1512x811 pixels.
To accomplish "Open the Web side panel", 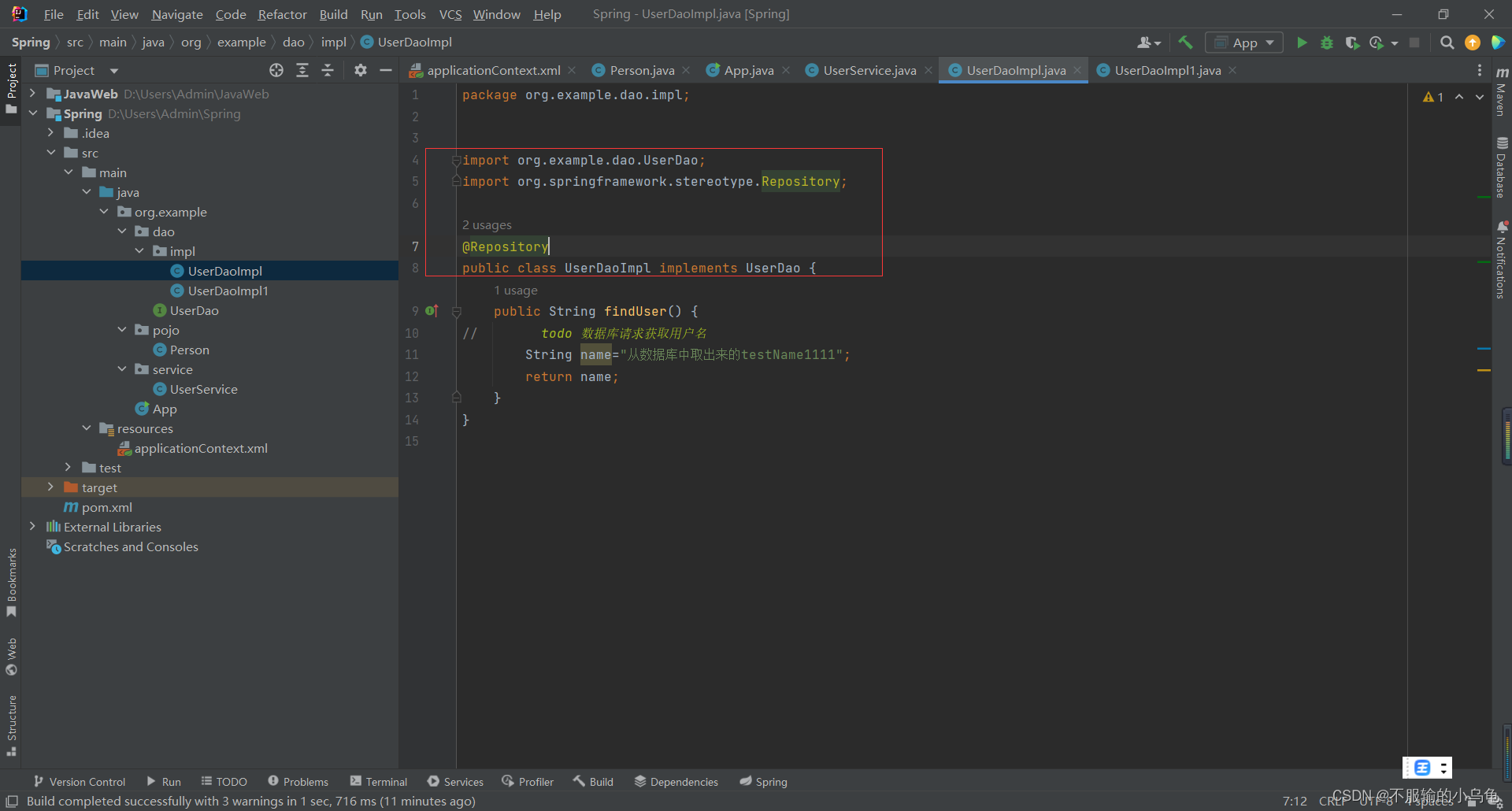I will click(x=11, y=657).
